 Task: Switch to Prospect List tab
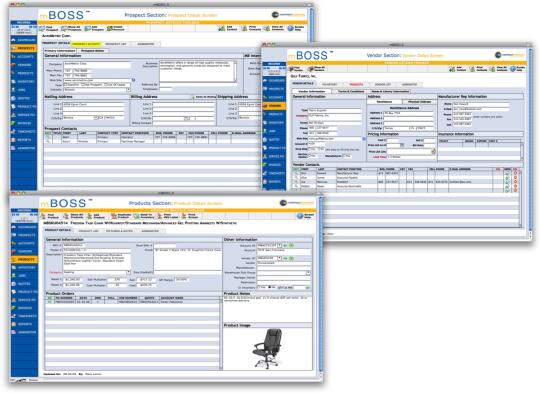[115, 44]
